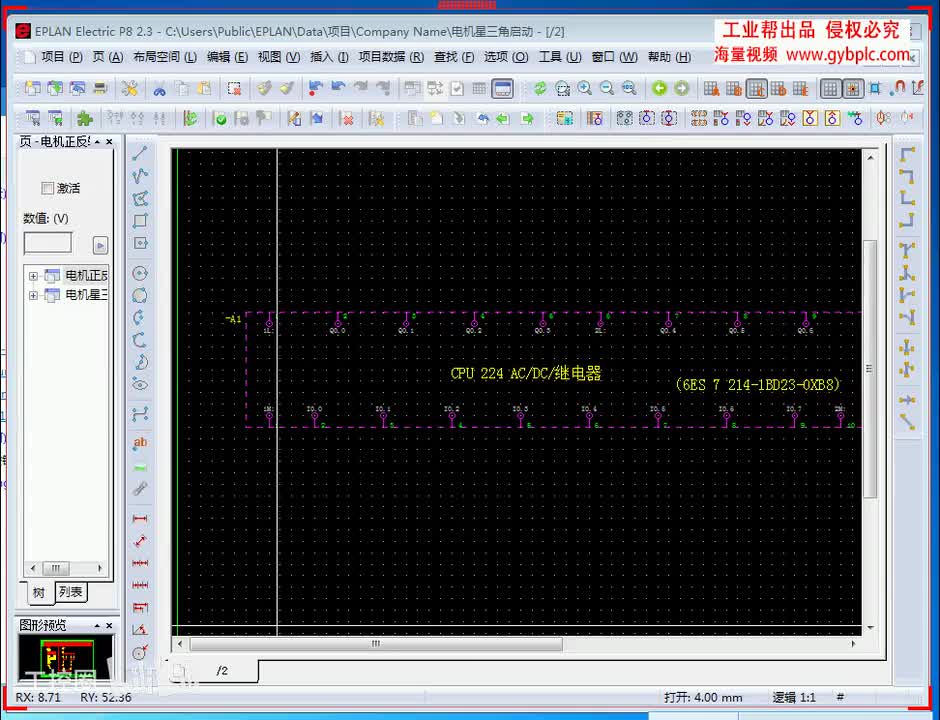940x720 pixels.
Task: Open the page navigator panel dropdown arrow
Action: pos(97,141)
